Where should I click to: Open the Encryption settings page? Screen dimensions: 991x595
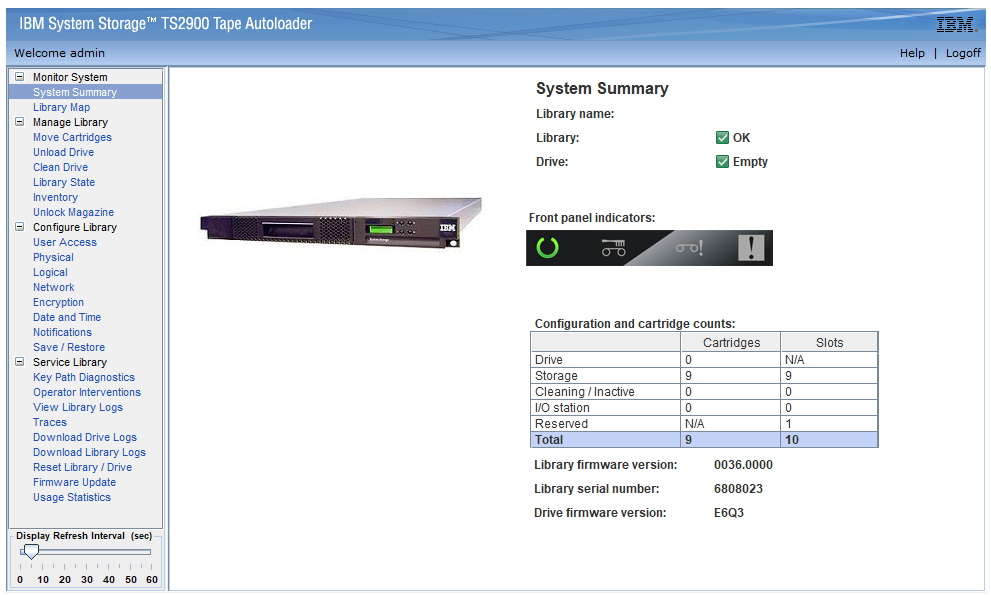(x=58, y=302)
